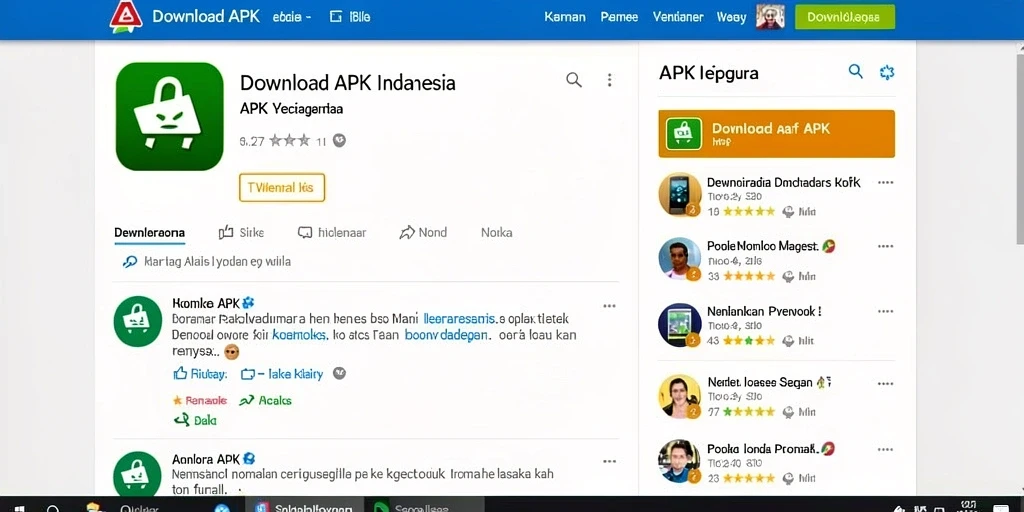Viewport: 1024px width, 512px height.
Task: Click the verified badge next to Aonlora APK
Action: pos(249,458)
